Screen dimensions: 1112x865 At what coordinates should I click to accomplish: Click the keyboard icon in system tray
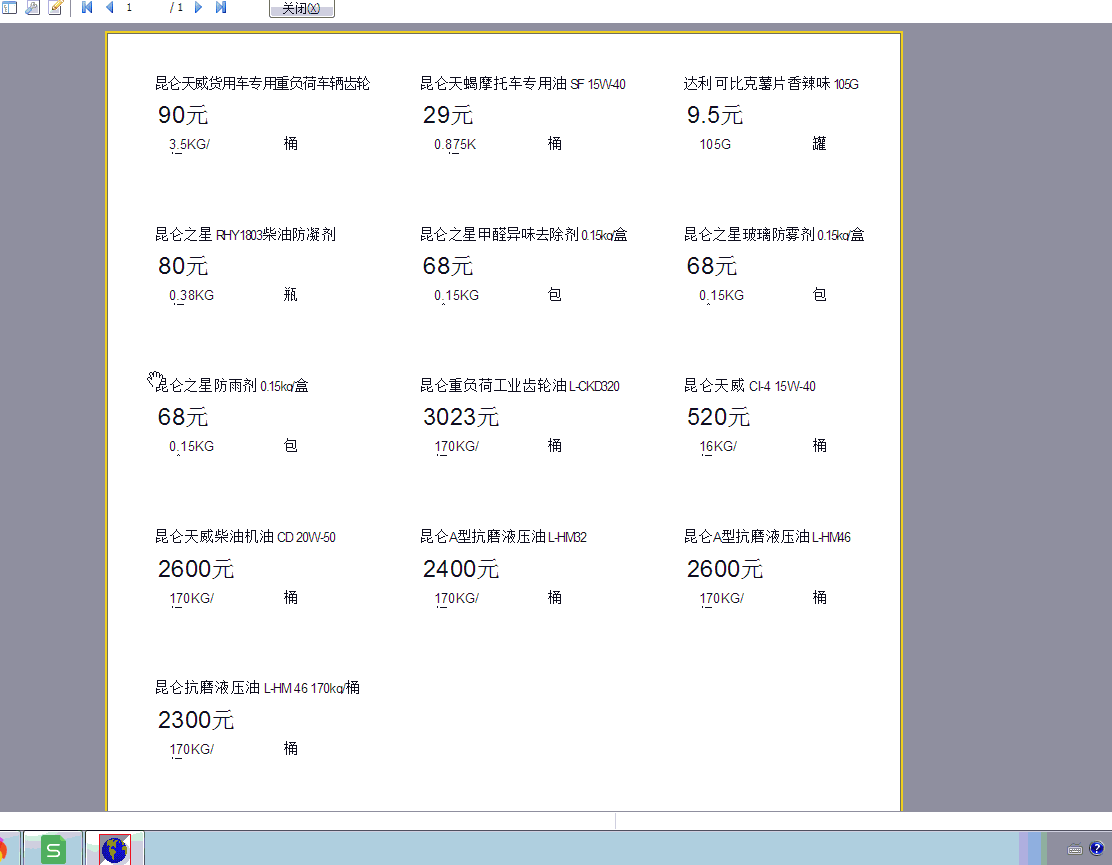(x=1075, y=849)
